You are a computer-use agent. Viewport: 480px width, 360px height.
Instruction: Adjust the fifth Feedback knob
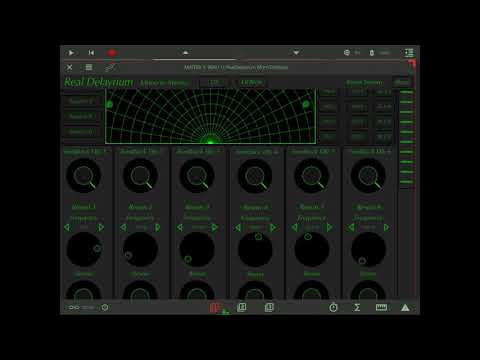(311, 176)
